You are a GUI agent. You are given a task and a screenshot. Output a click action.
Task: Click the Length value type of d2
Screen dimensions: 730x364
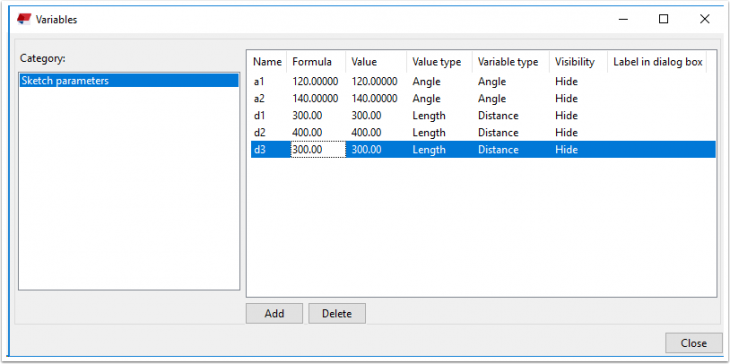(x=429, y=133)
